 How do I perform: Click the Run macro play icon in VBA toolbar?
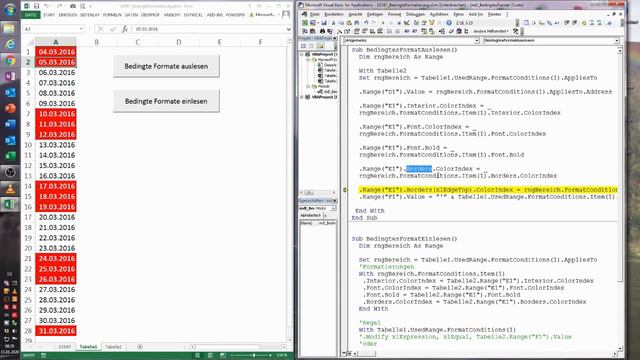tap(383, 23)
